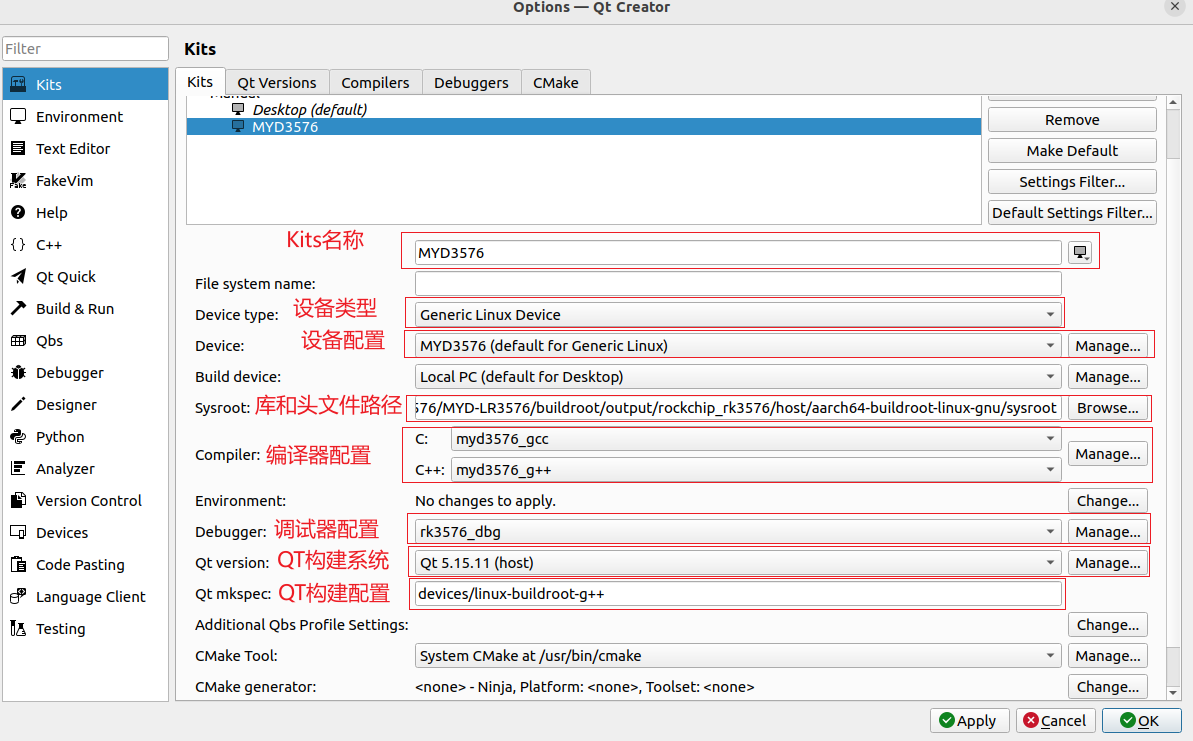Screen dimensions: 1193x741
Task: Open the C++ compiler myd3576_g++ dropdown
Action: (756, 469)
